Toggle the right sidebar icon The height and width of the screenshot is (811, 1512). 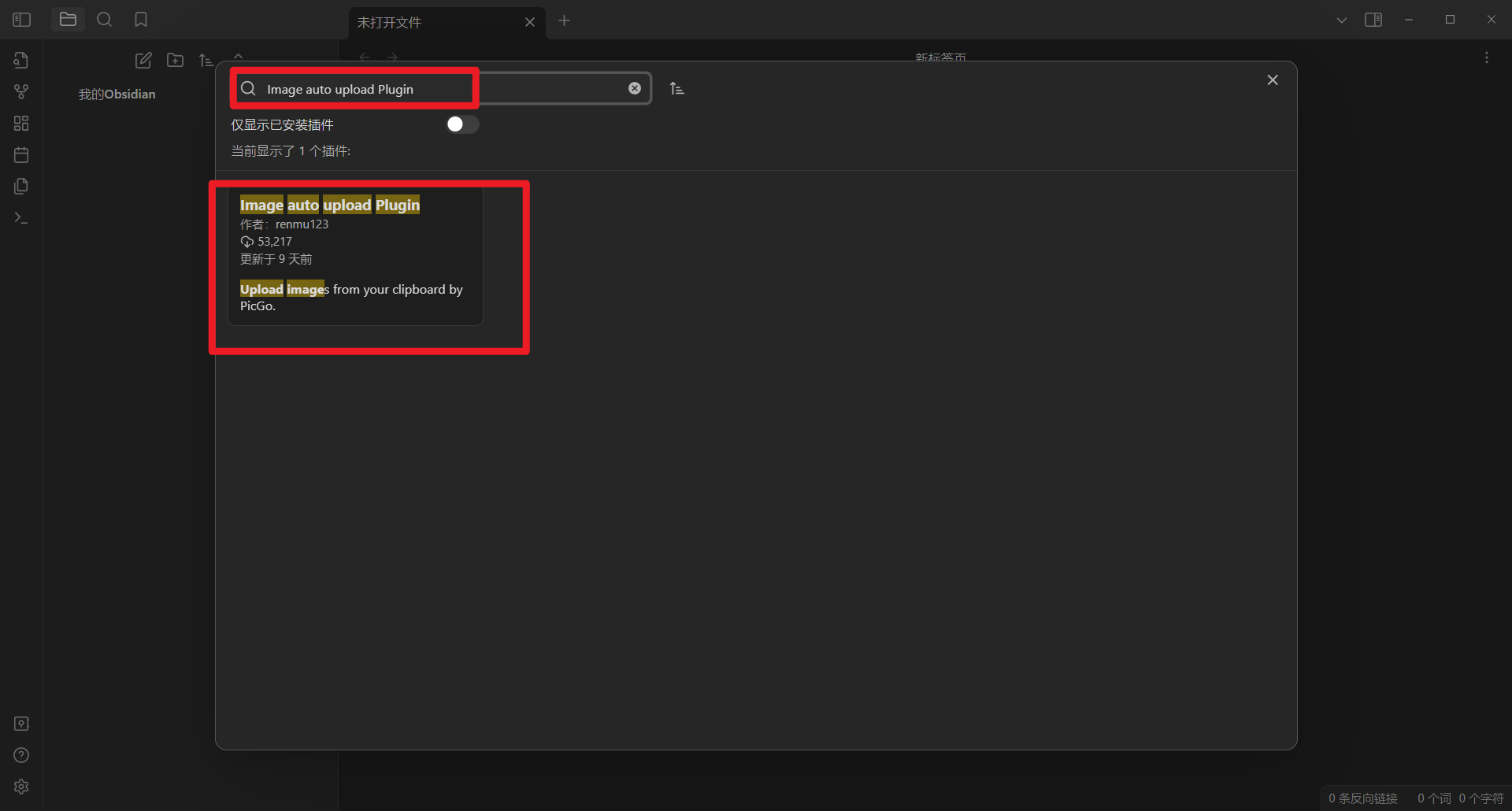(x=1373, y=20)
